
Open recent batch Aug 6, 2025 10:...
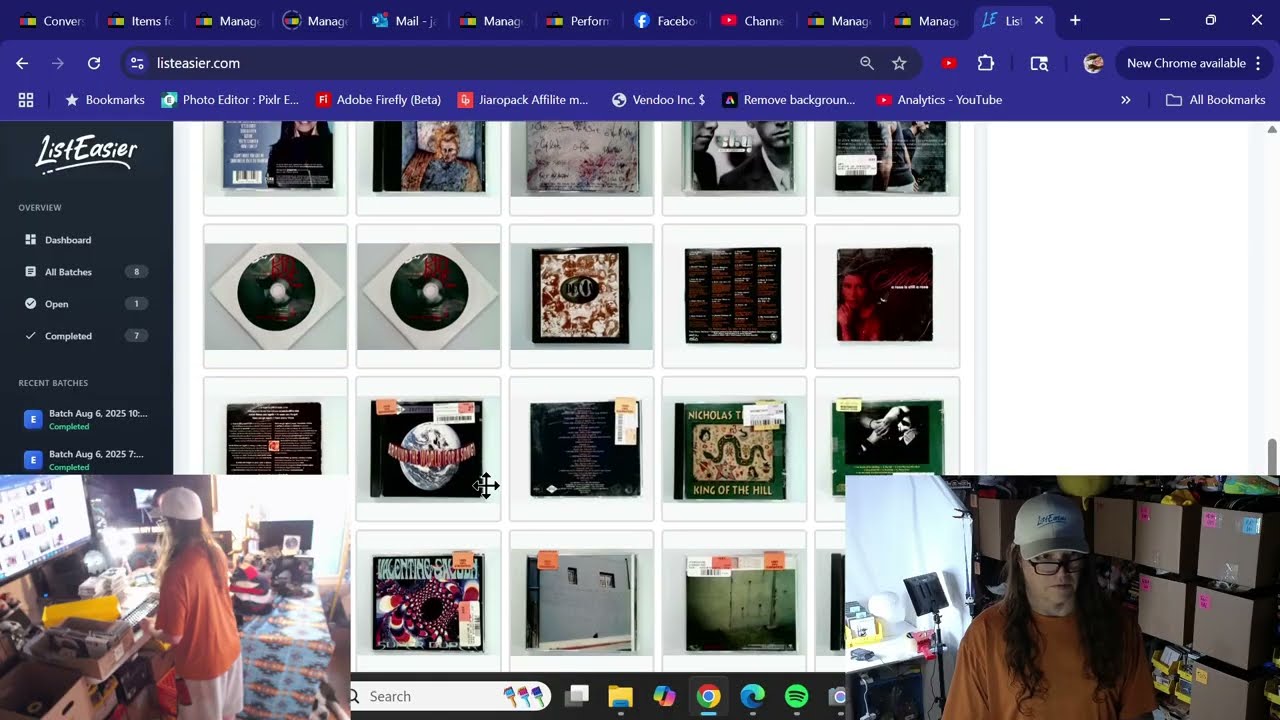pyautogui.click(x=86, y=419)
